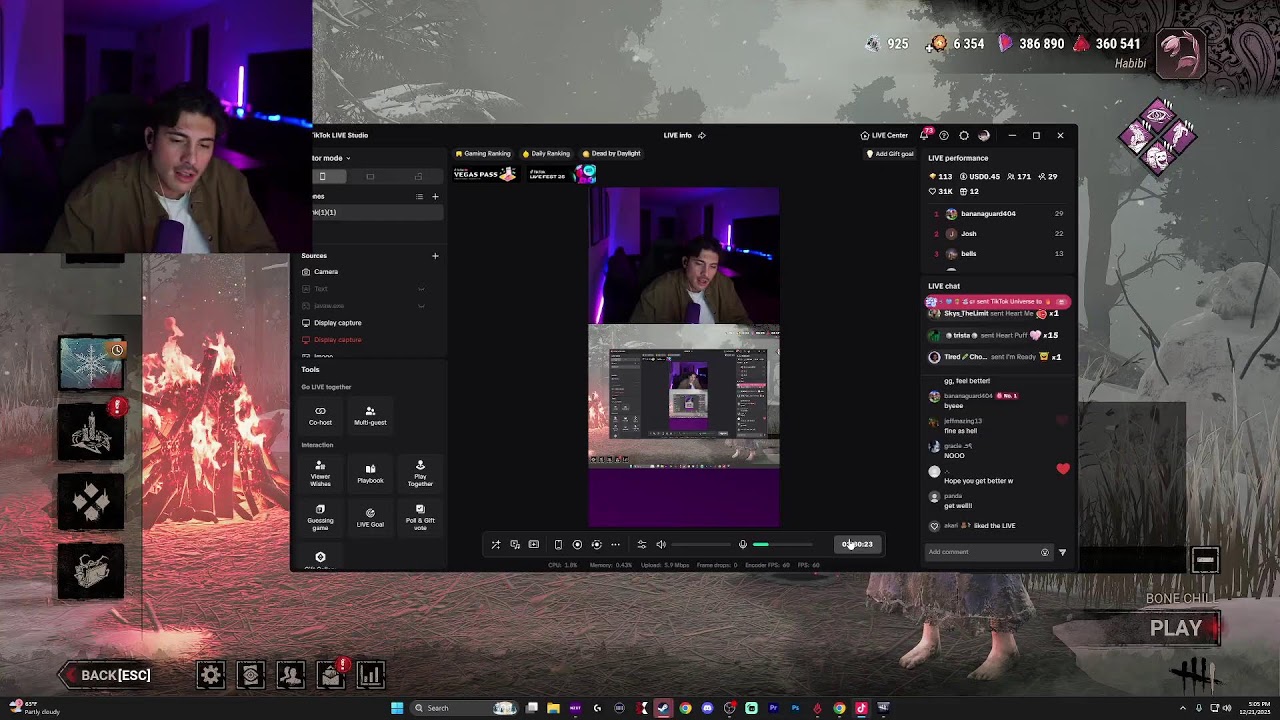This screenshot has height=720, width=1280.
Task: Toggle visibility of the Text source
Action: [421, 289]
